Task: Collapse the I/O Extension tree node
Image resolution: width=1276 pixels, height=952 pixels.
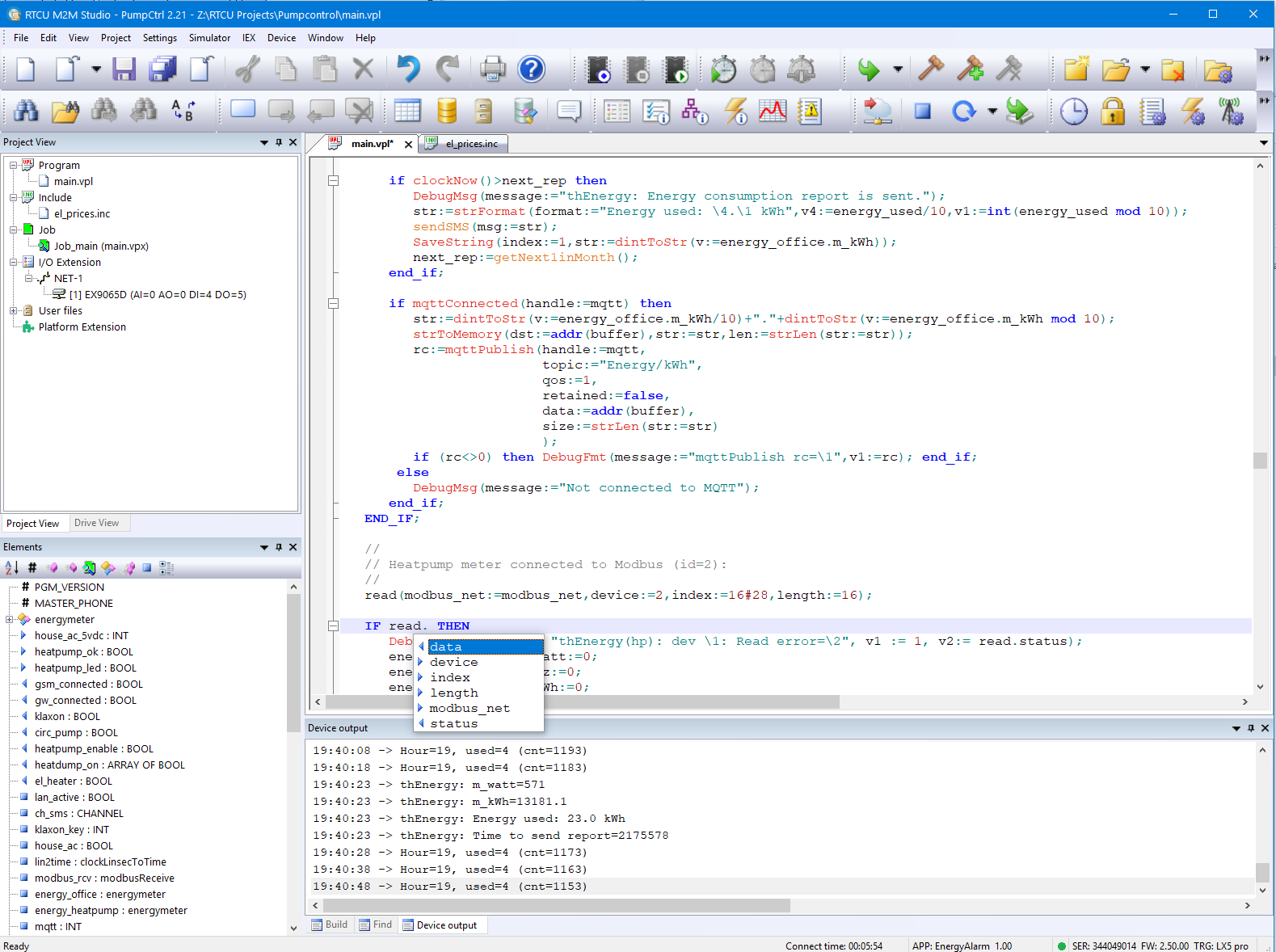Action: click(14, 262)
